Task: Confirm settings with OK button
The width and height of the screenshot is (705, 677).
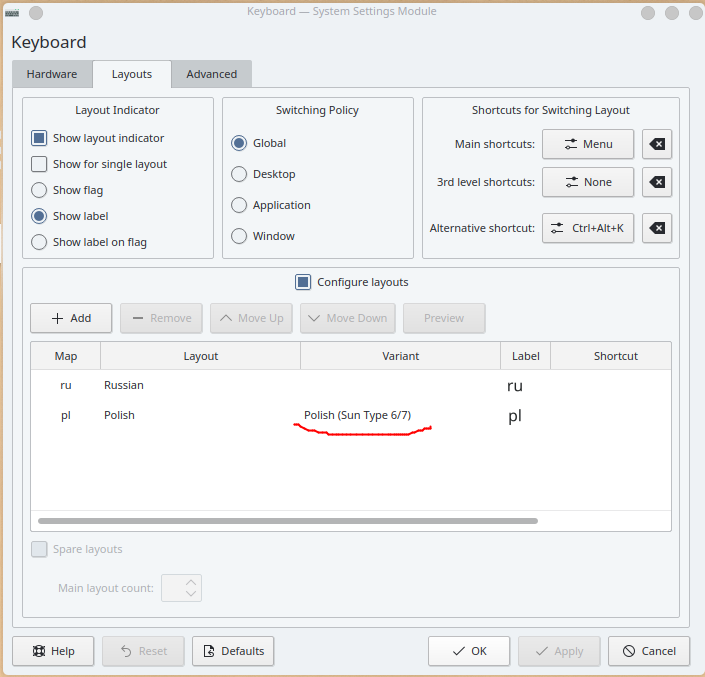Action: 468,651
